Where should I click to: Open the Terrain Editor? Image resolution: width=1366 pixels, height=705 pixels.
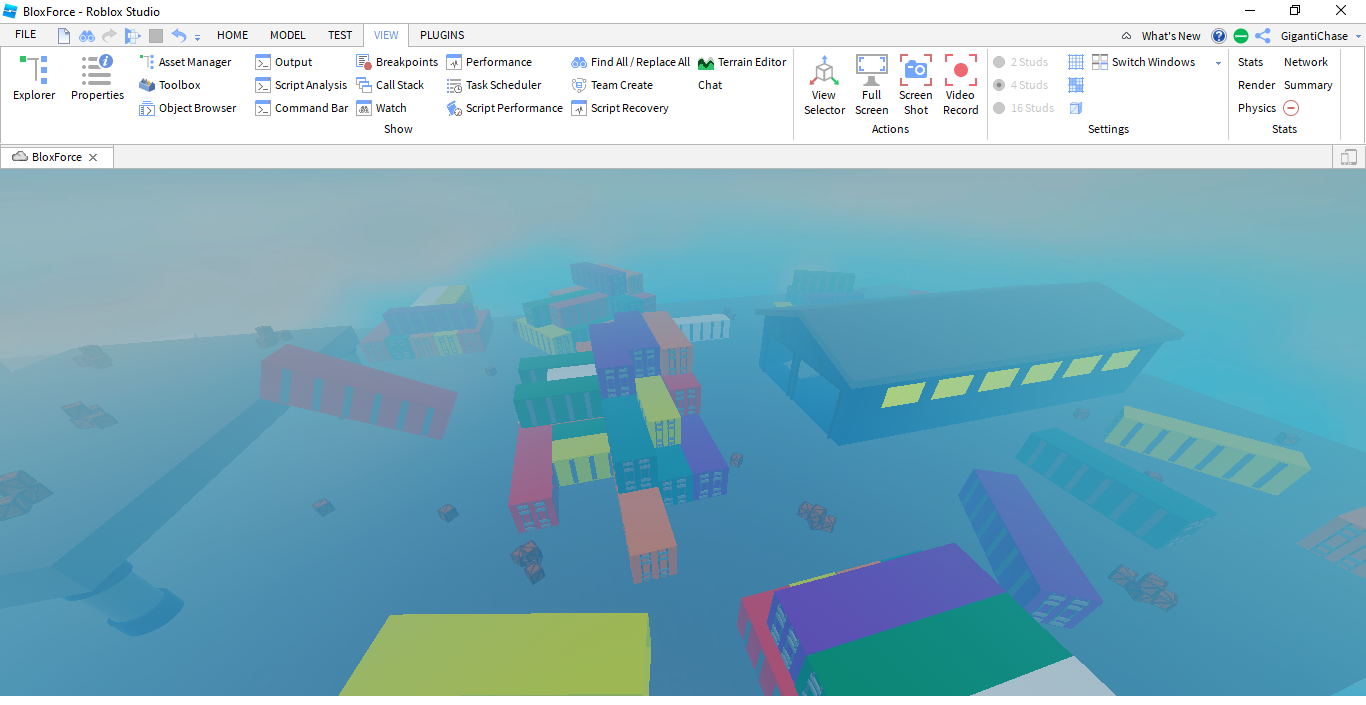pyautogui.click(x=742, y=62)
